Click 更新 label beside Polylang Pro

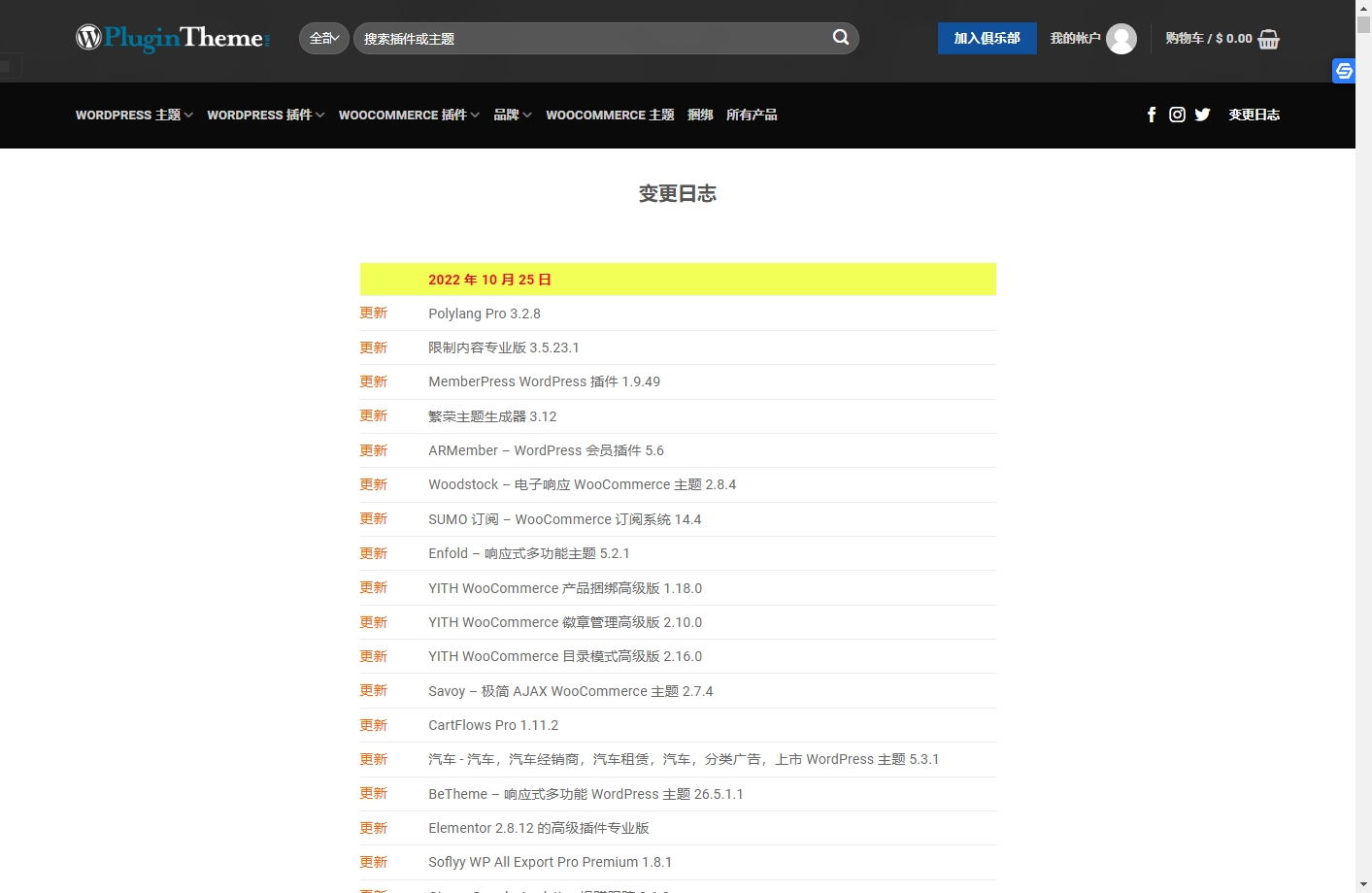[374, 313]
